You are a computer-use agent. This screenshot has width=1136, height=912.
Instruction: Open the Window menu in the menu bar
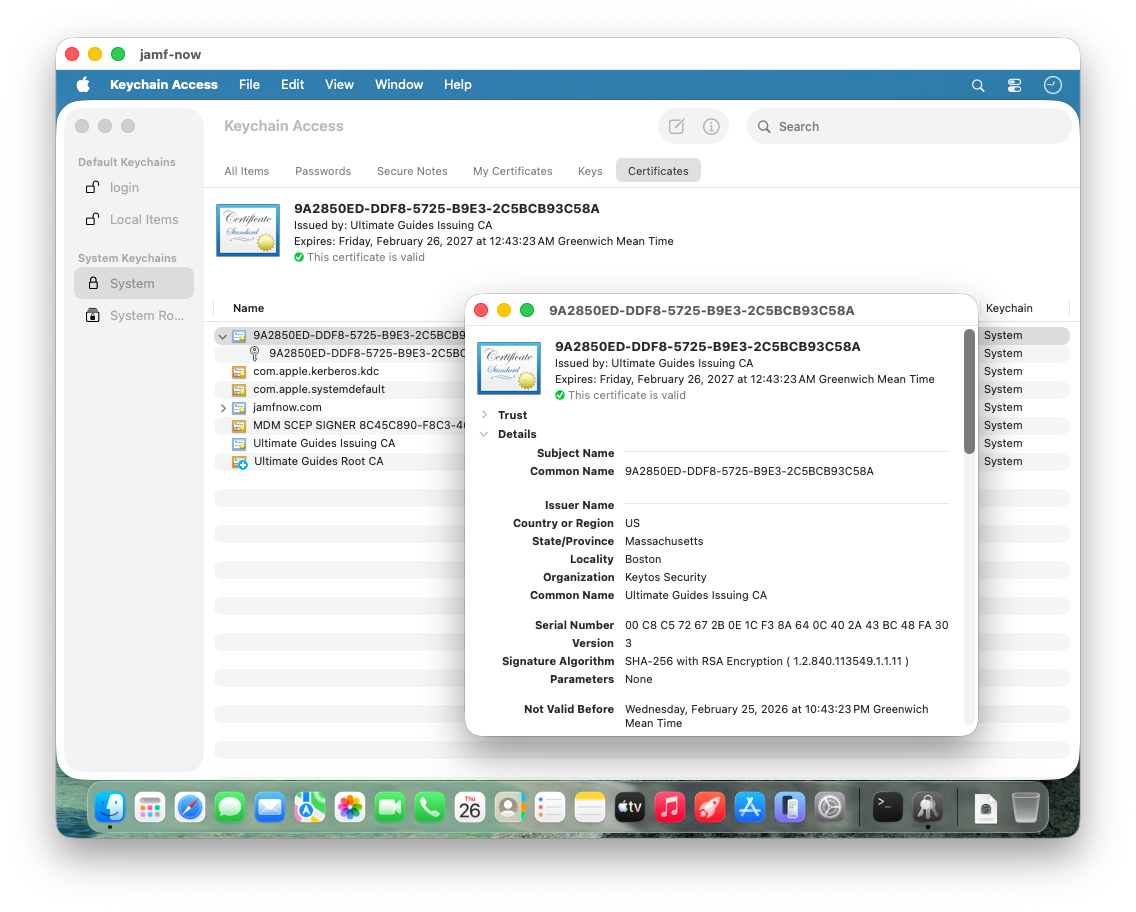[x=399, y=85]
